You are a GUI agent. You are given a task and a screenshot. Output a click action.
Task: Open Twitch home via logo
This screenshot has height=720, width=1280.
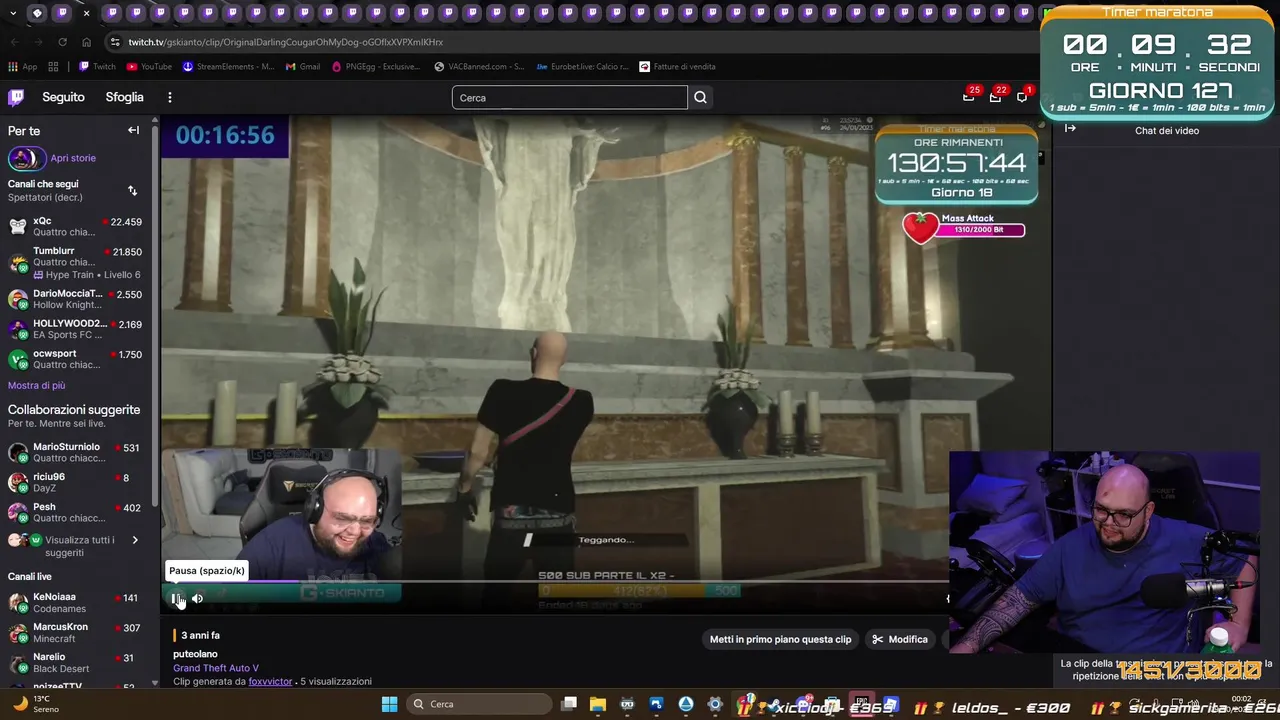[16, 97]
